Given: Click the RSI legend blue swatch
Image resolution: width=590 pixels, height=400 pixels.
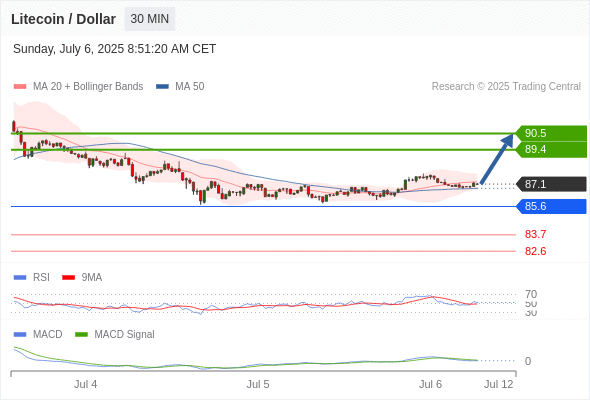Looking at the screenshot, I should click(x=20, y=278).
